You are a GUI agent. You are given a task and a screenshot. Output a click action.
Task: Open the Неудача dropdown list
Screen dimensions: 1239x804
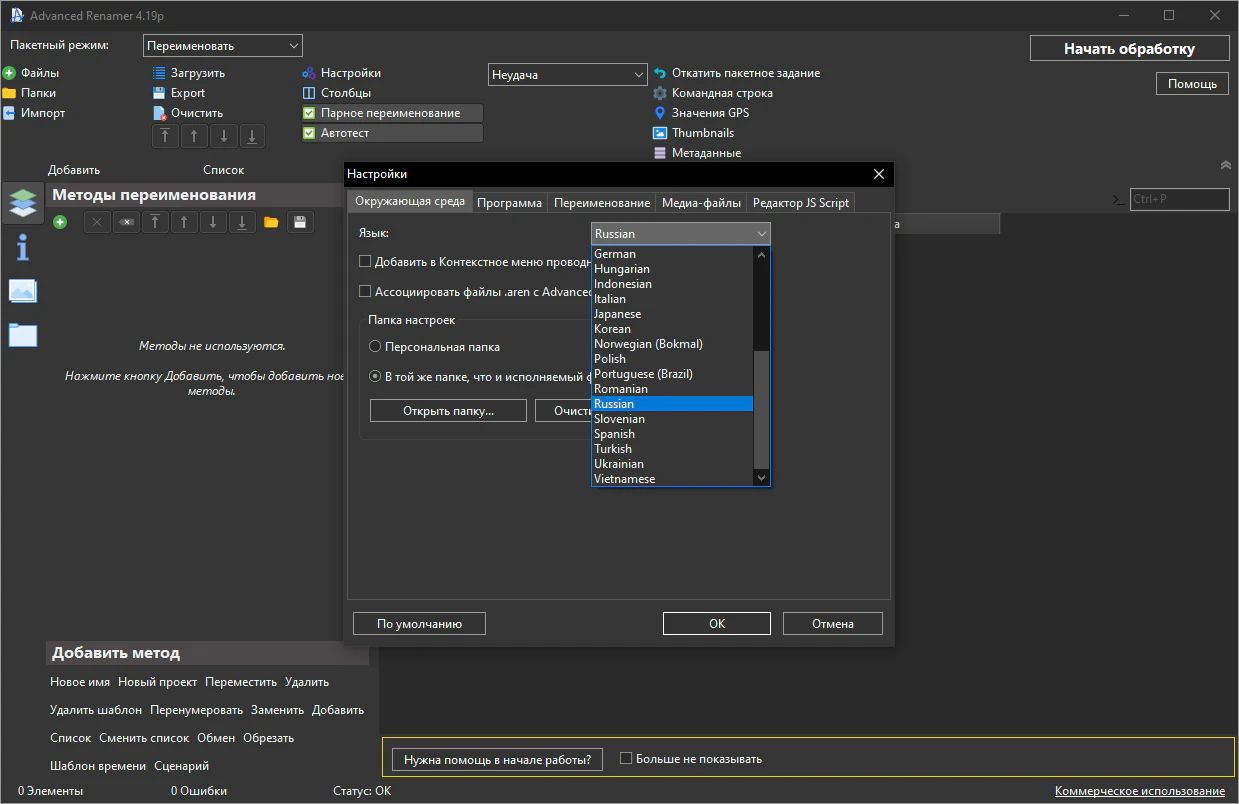(568, 75)
